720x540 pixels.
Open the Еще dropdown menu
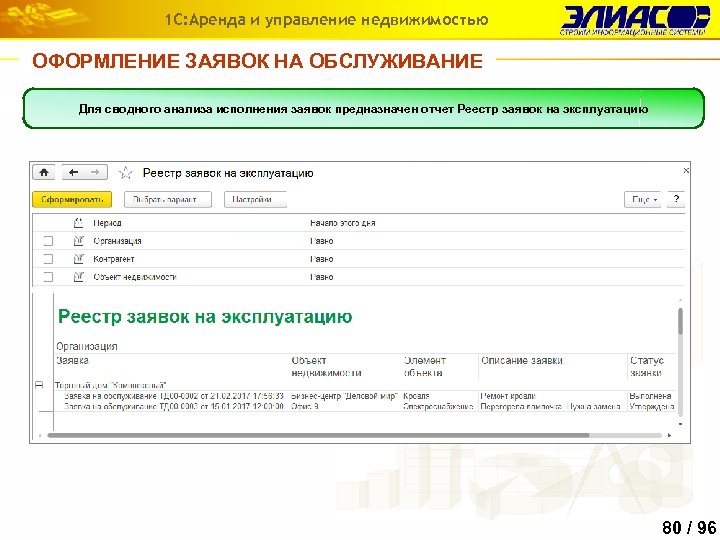pos(642,200)
